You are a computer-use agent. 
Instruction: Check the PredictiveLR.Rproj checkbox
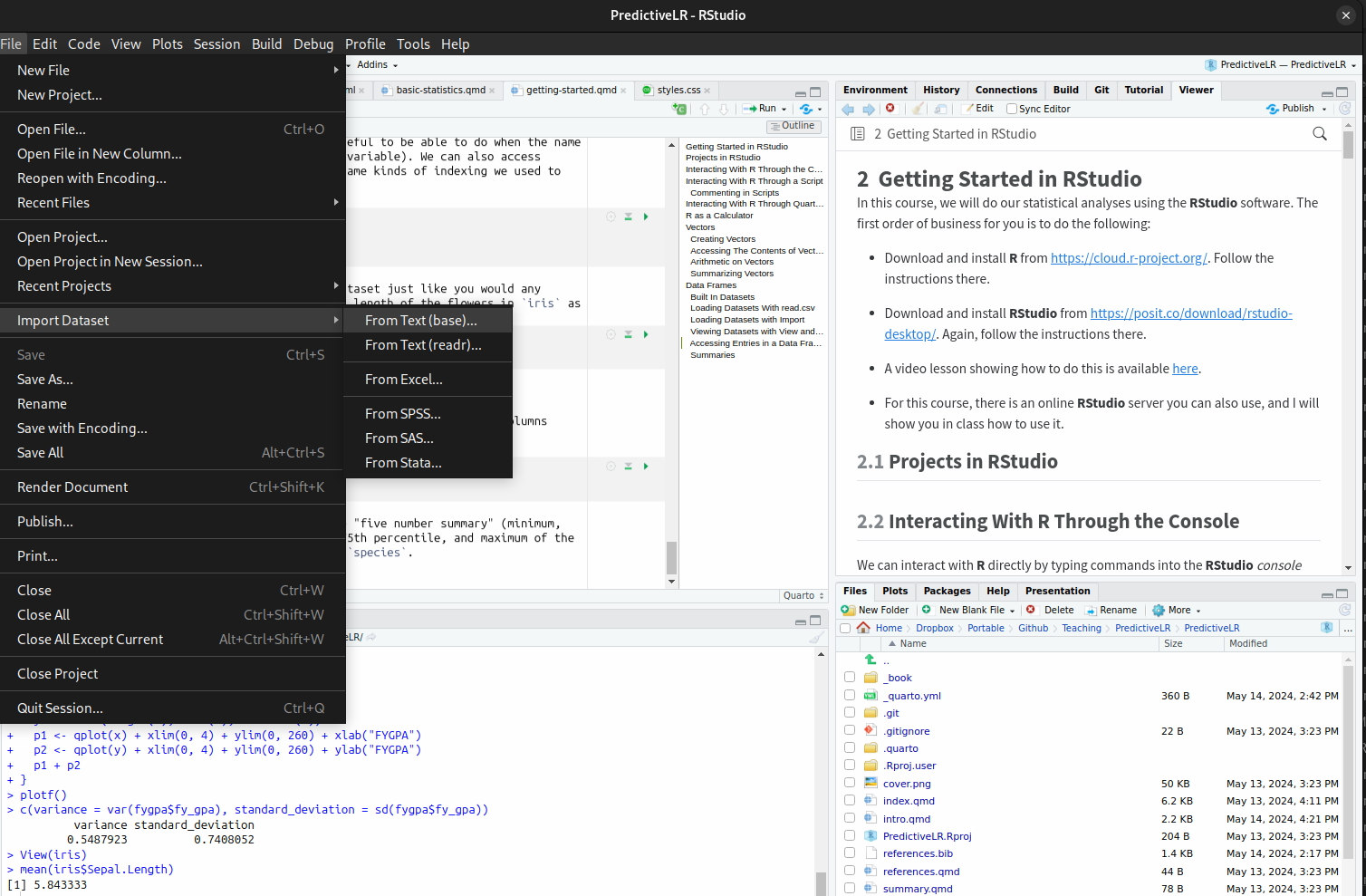[x=850, y=836]
